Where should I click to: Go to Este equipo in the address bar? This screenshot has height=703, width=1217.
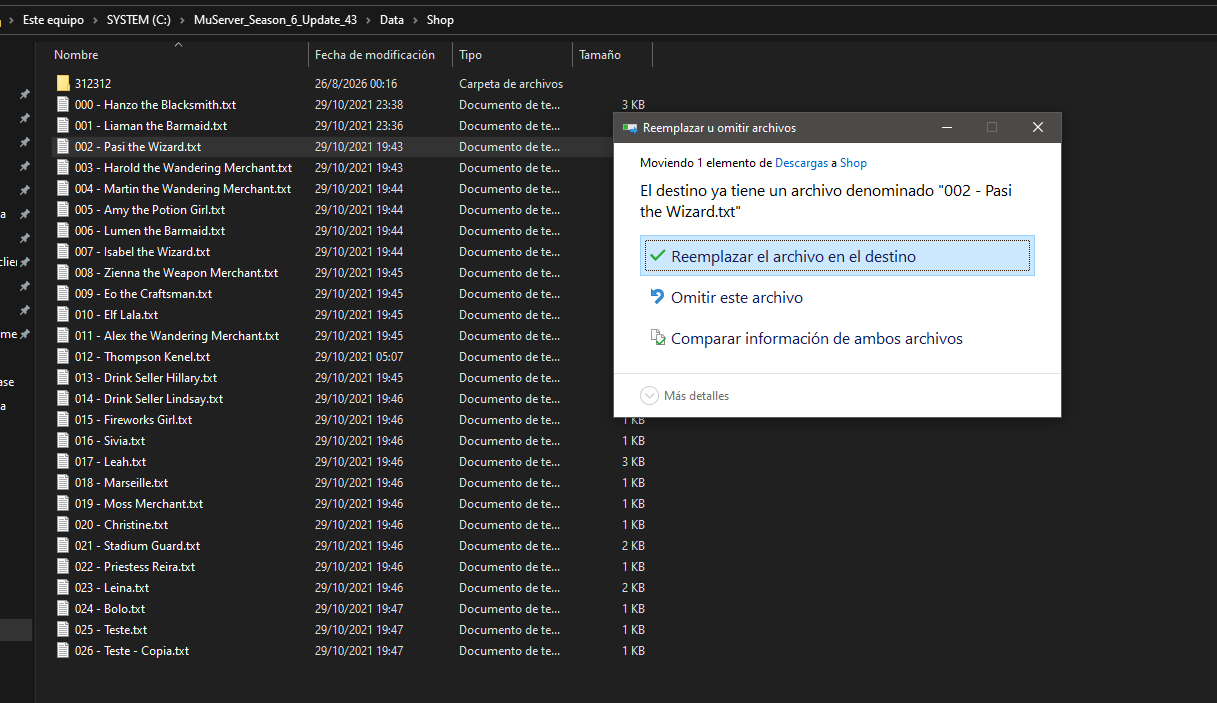pos(53,20)
